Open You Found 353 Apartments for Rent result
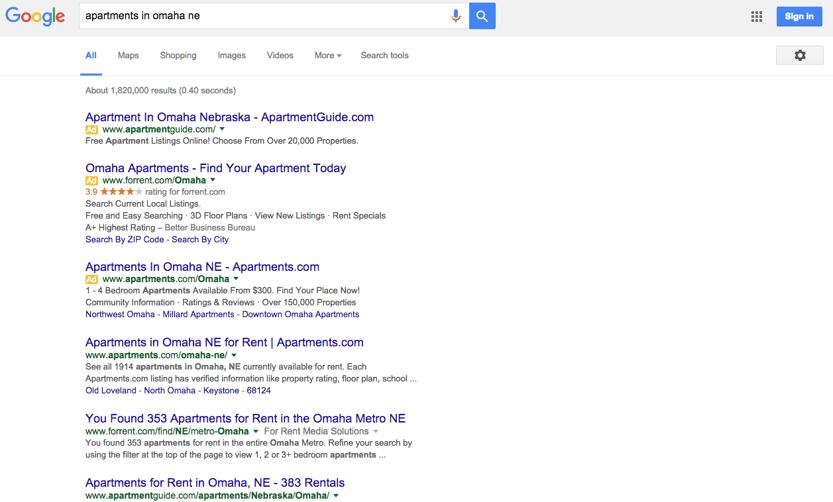 click(245, 419)
